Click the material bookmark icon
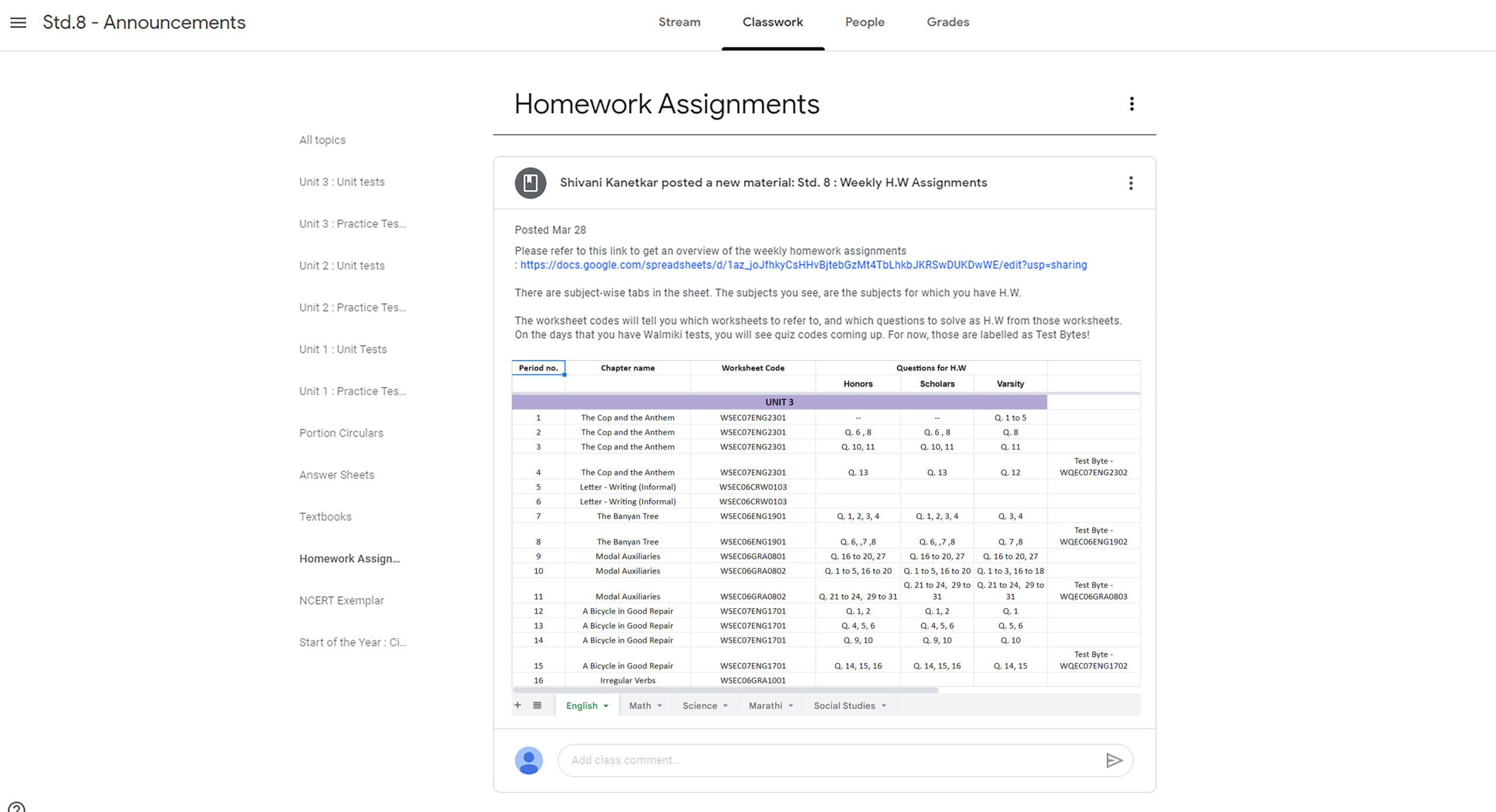Image resolution: width=1496 pixels, height=812 pixels. (x=530, y=183)
